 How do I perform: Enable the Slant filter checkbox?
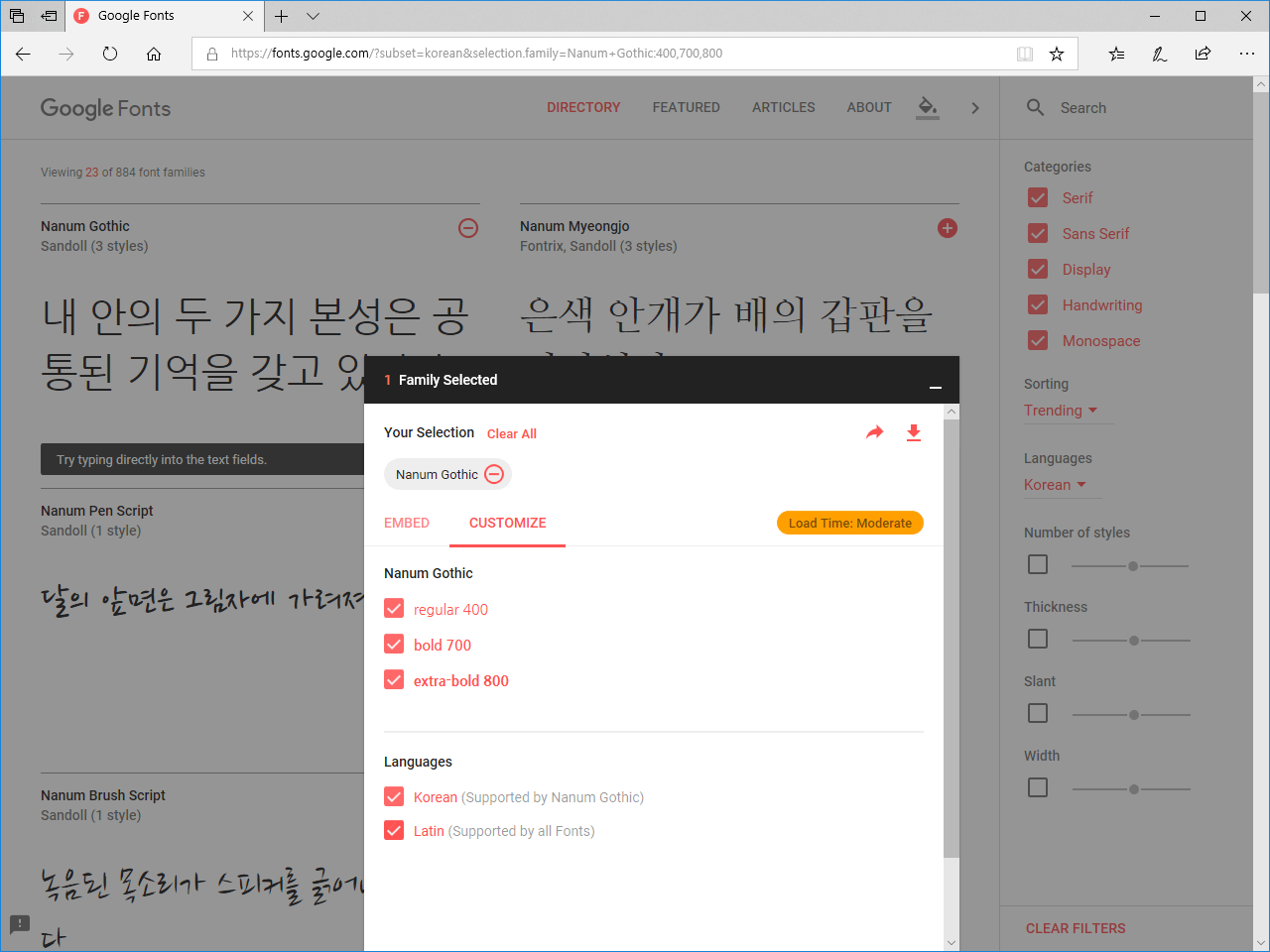point(1038,713)
